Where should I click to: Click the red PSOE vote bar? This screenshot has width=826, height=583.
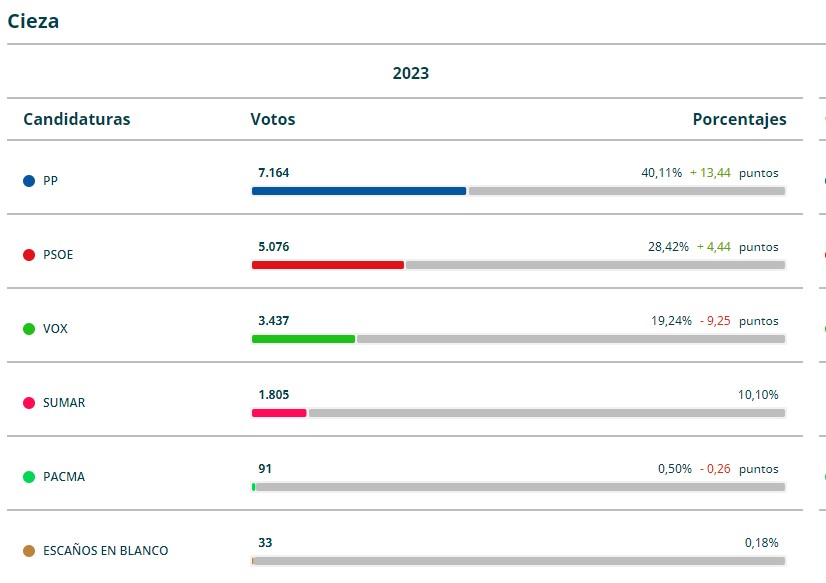point(327,265)
